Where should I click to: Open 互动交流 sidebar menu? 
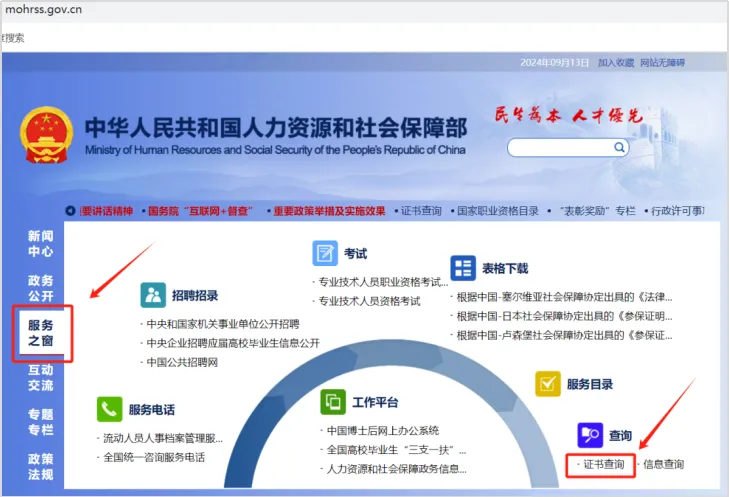pyautogui.click(x=41, y=378)
